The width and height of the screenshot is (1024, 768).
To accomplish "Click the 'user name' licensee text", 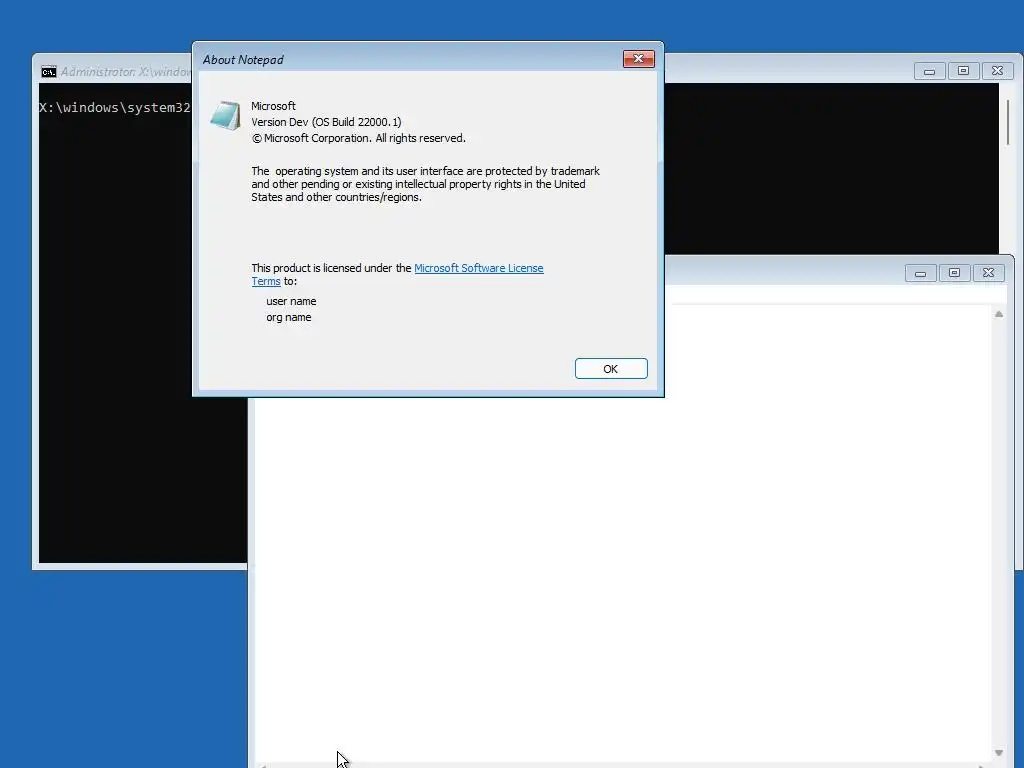I will (291, 301).
